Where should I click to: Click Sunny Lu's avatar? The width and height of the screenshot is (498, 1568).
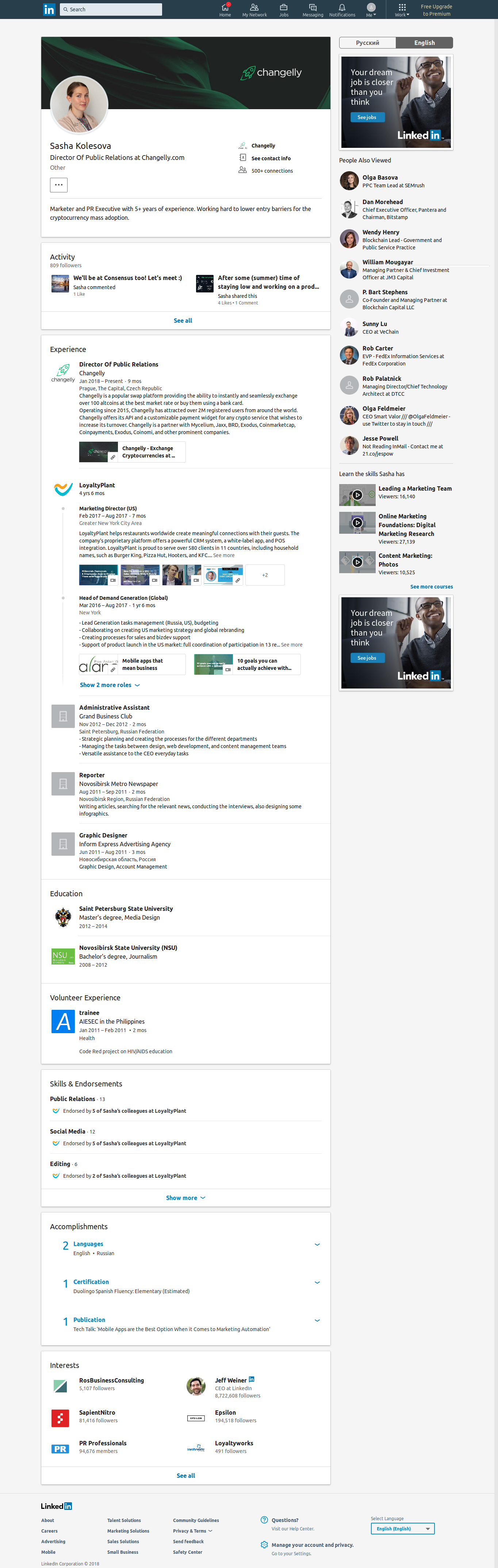pyautogui.click(x=349, y=327)
